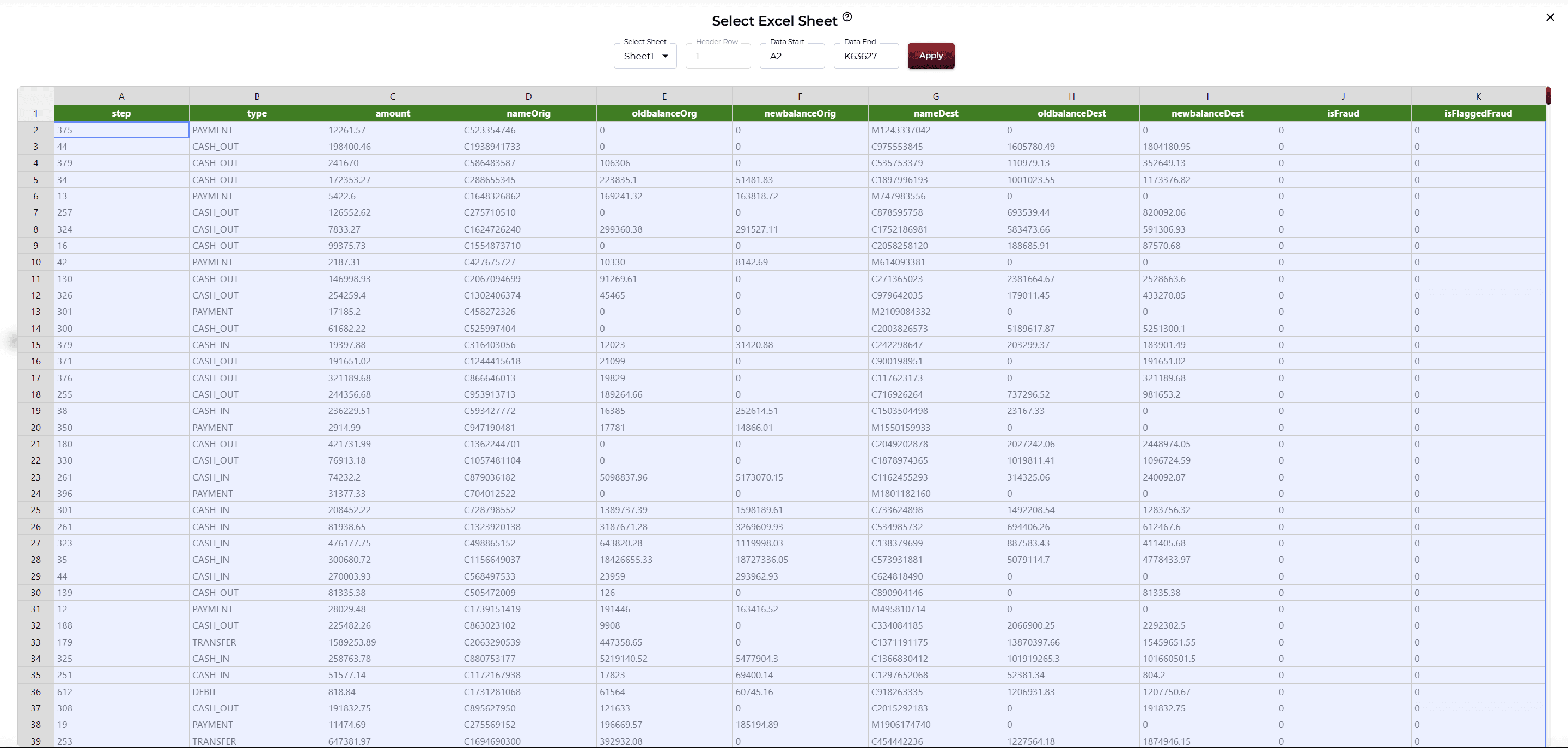The width and height of the screenshot is (1568, 748).
Task: Click newbalanceOrig cell 31420.88
Action: [x=800, y=345]
